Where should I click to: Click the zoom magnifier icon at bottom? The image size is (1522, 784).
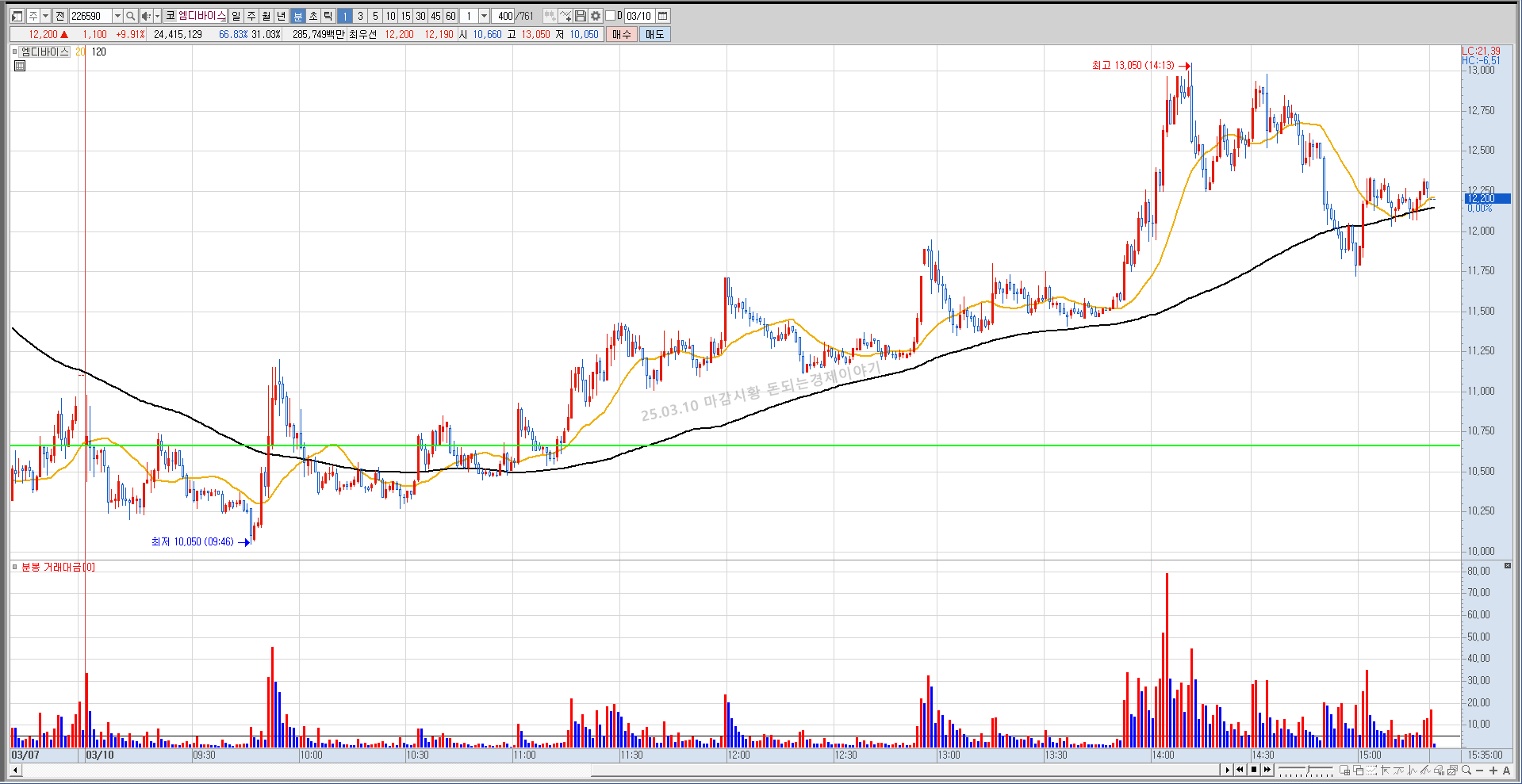(1466, 770)
